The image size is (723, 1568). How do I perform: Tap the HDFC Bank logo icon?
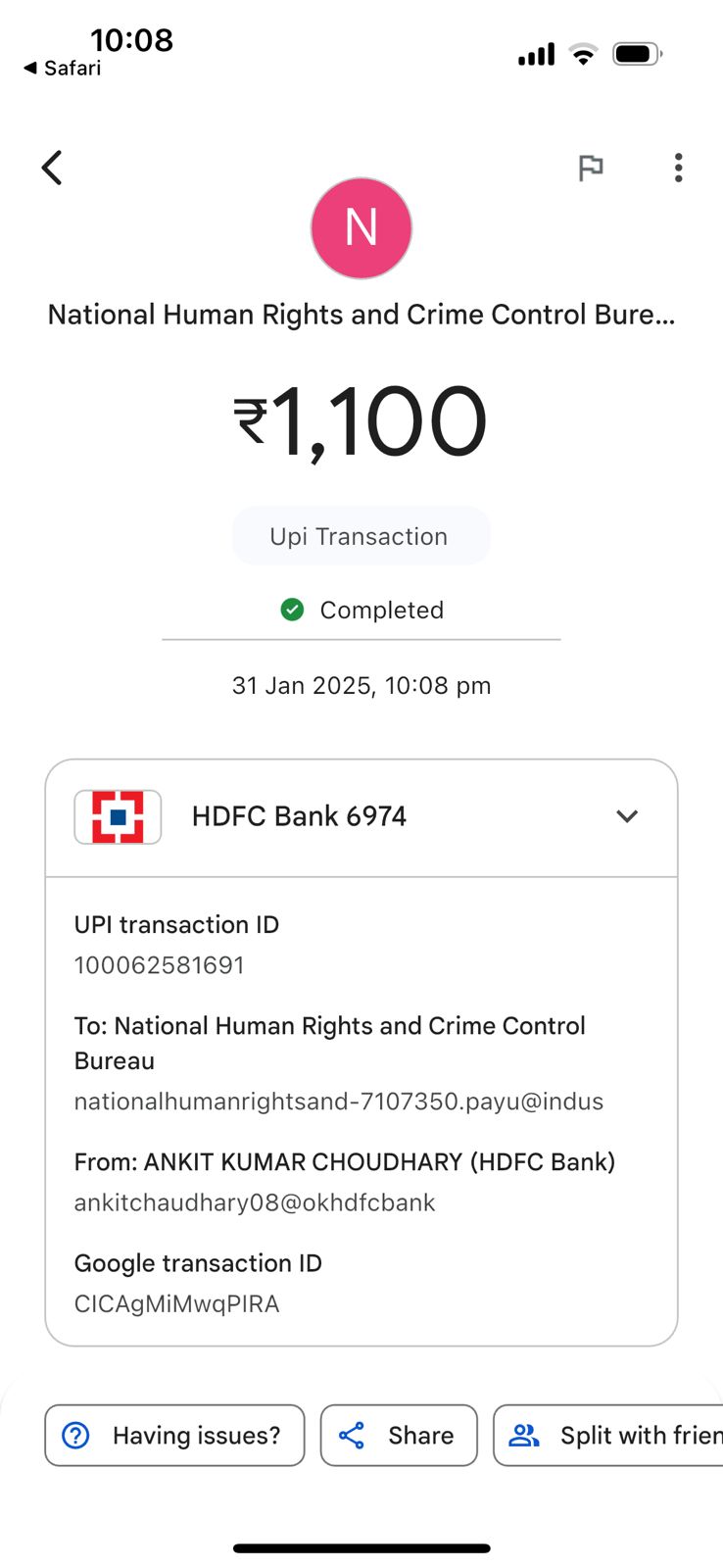(118, 816)
